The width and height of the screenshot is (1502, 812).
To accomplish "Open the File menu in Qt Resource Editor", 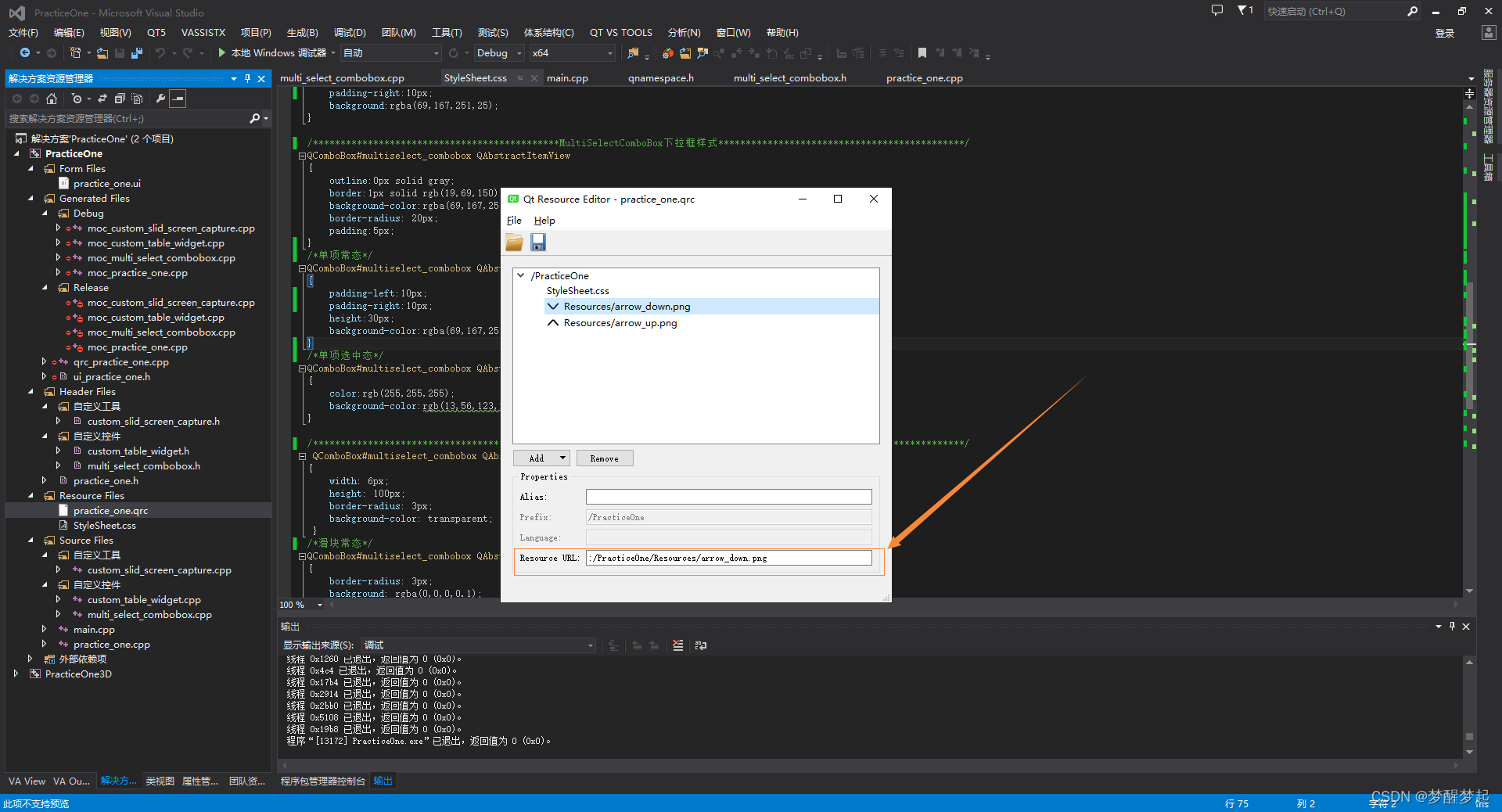I will (514, 221).
